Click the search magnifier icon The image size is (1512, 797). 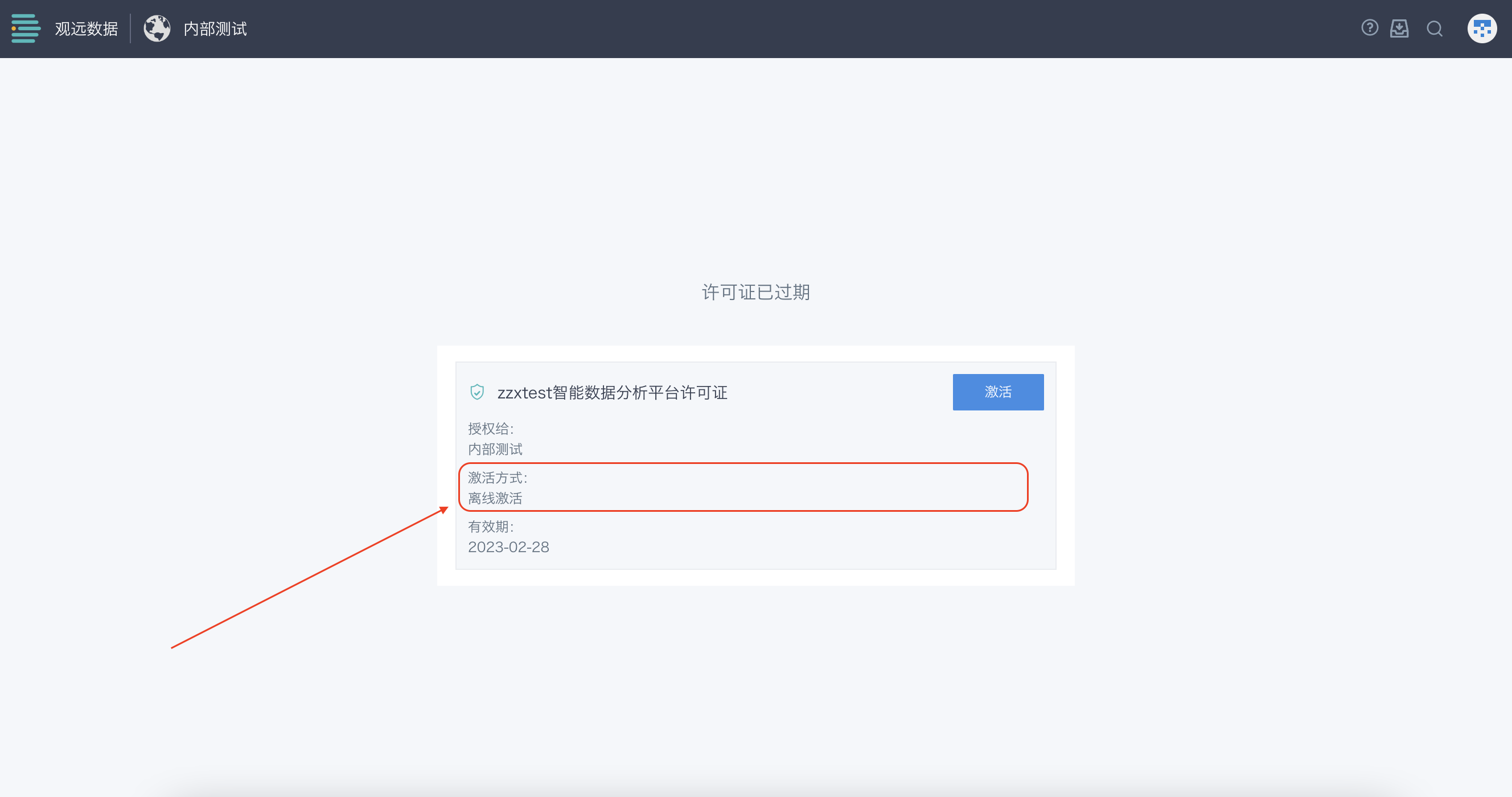click(x=1435, y=29)
